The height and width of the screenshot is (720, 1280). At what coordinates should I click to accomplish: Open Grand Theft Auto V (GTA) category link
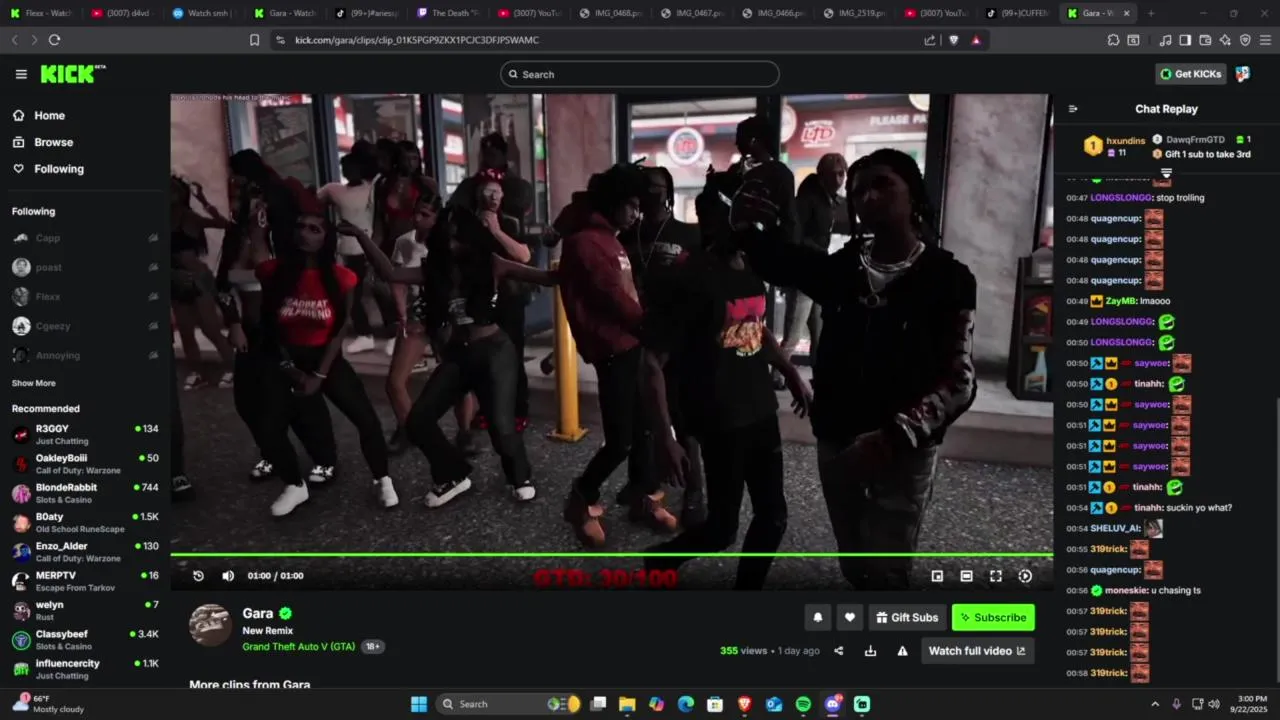pos(299,647)
